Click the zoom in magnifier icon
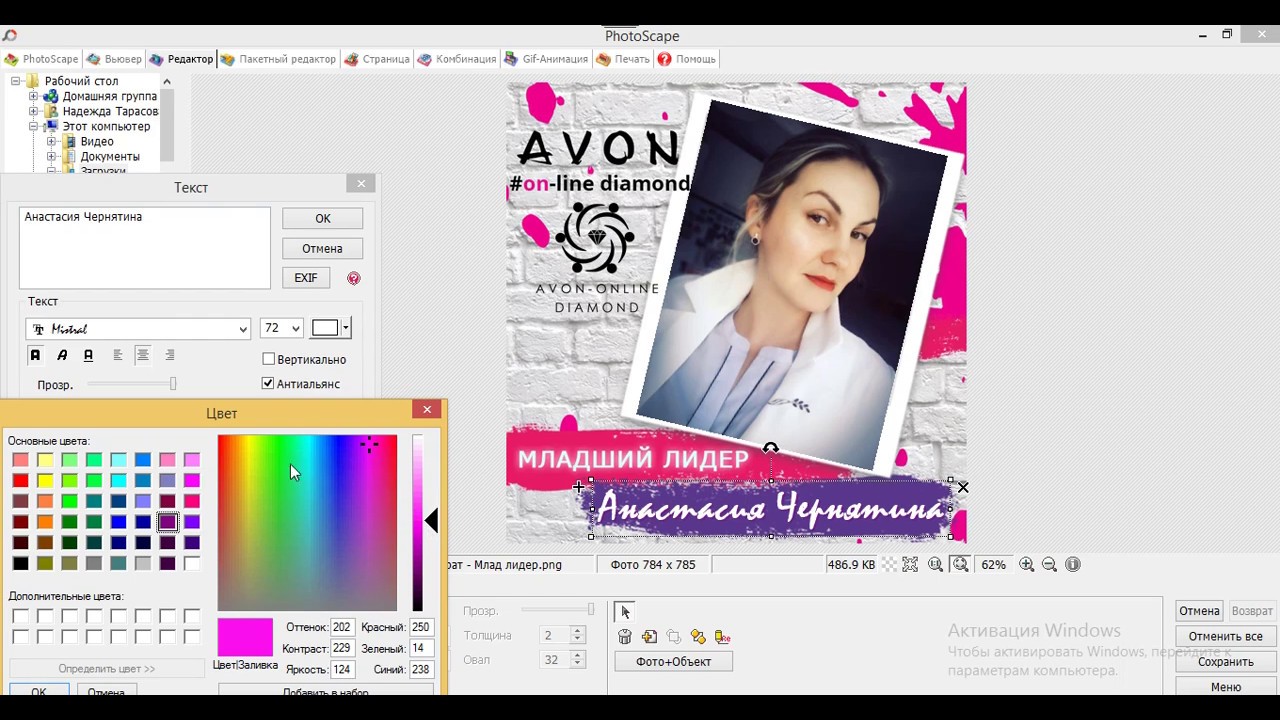 [1027, 564]
